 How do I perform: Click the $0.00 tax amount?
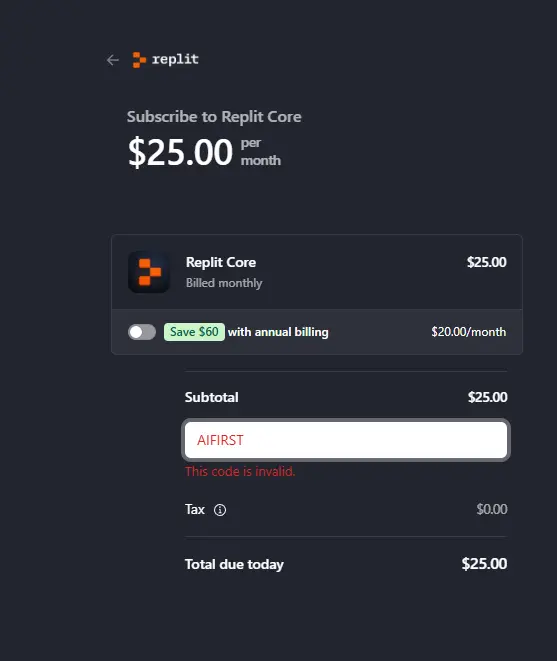(x=492, y=509)
